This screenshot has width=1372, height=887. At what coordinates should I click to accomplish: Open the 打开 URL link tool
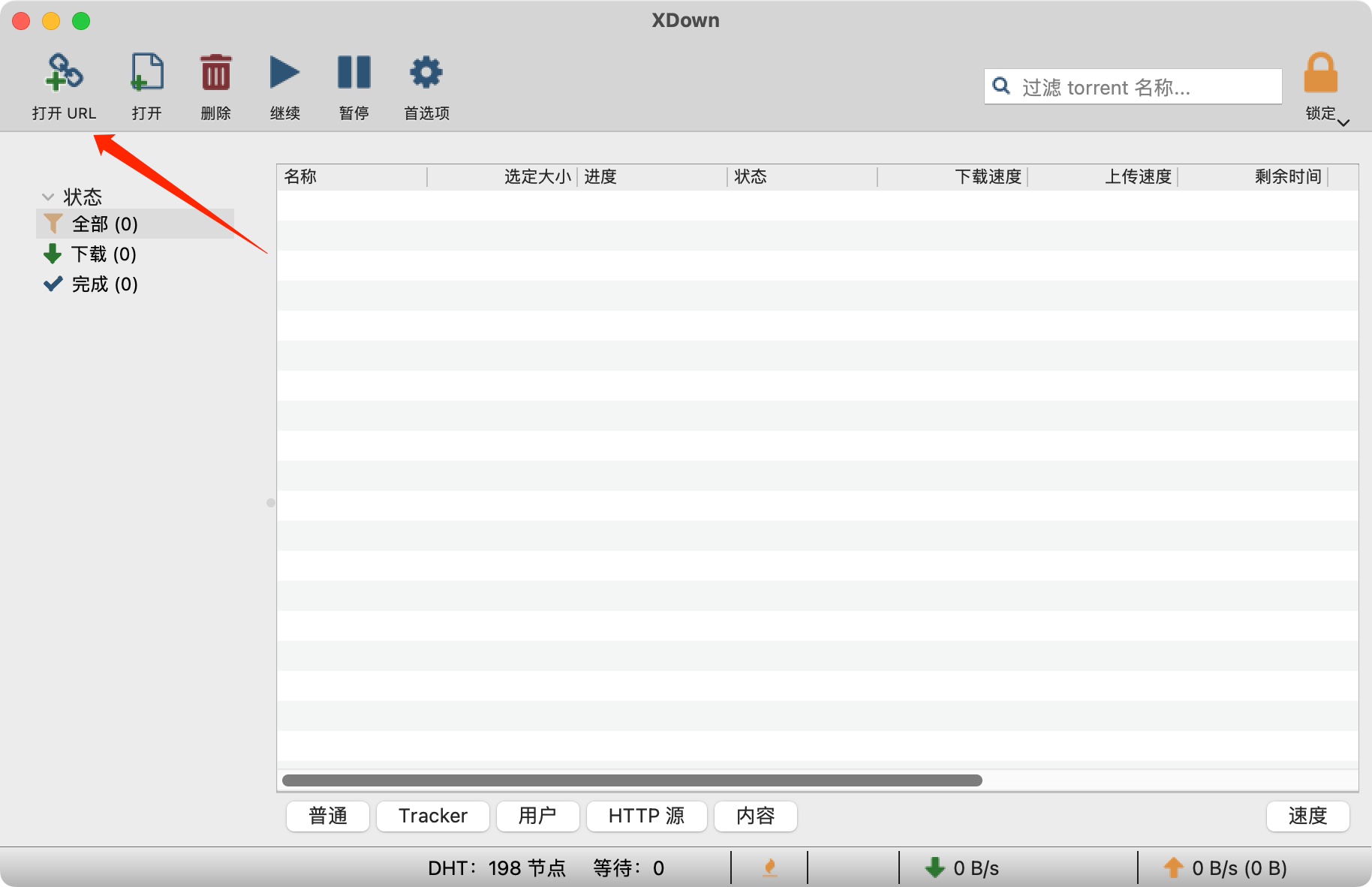pos(64,86)
